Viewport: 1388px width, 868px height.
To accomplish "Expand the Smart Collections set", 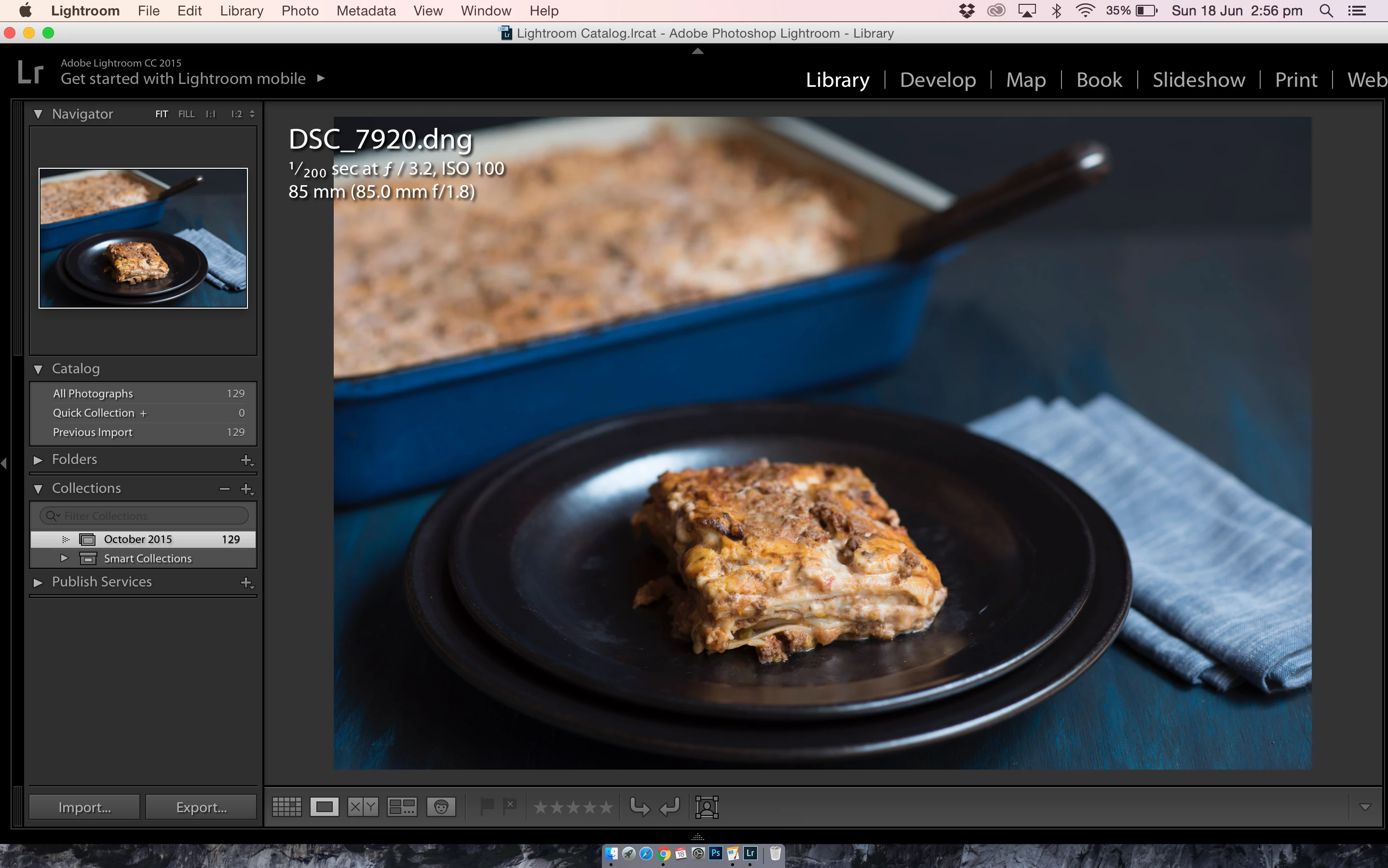I will [64, 558].
